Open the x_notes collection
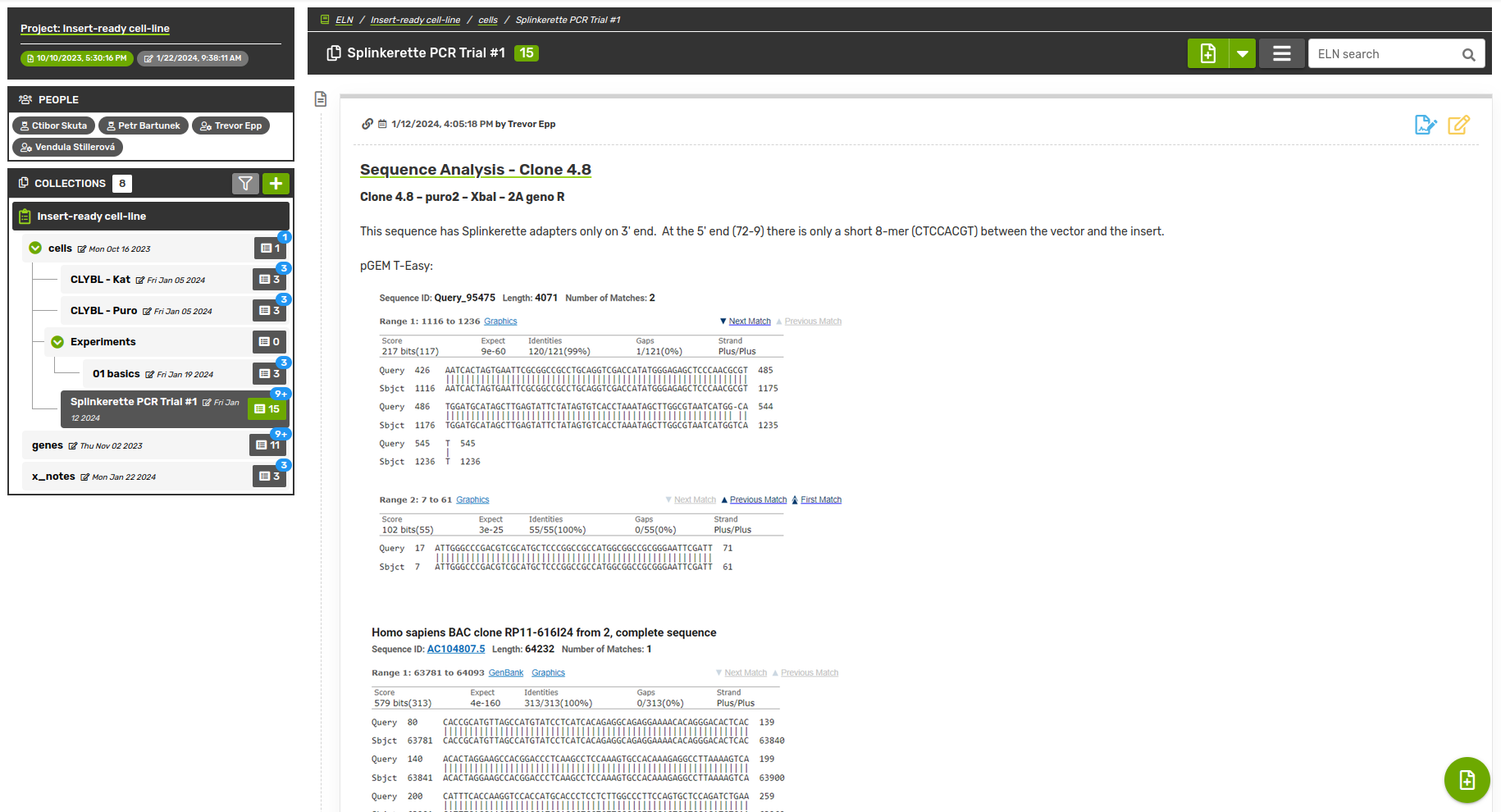This screenshot has height=812, width=1501. [x=53, y=477]
